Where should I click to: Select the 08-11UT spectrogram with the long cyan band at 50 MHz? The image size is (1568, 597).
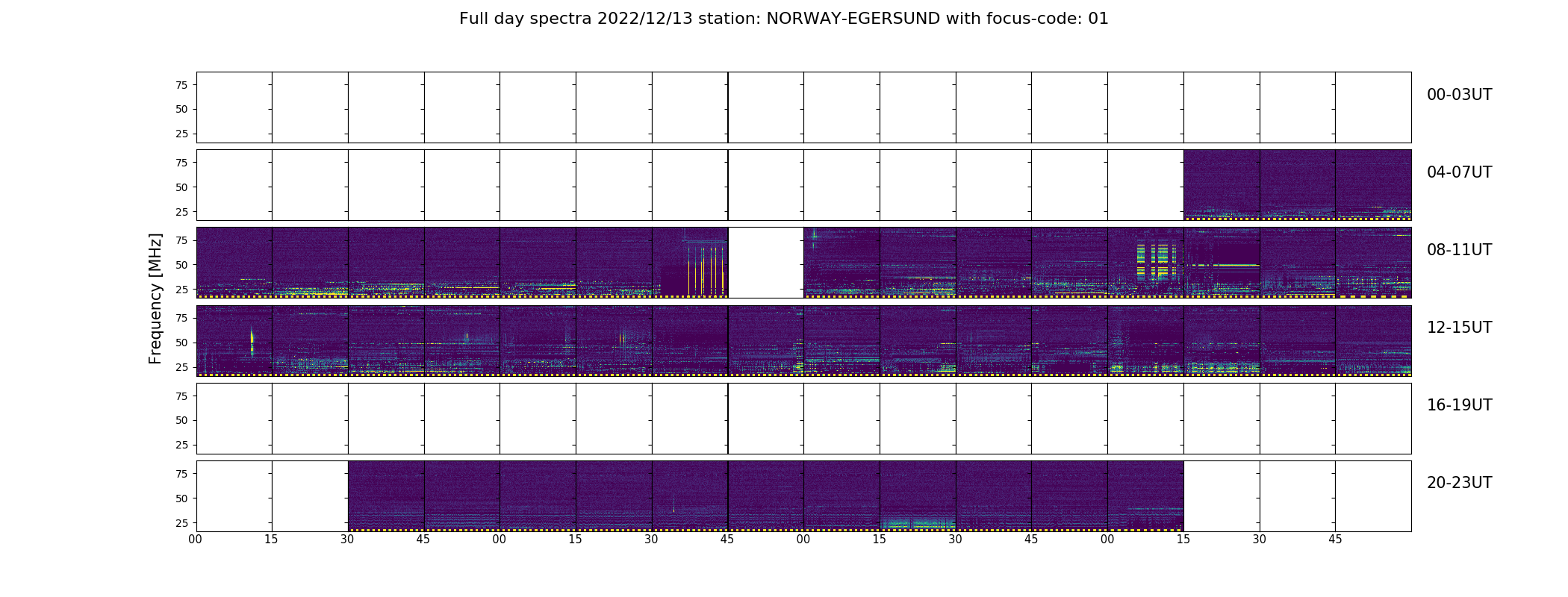coord(1222,263)
